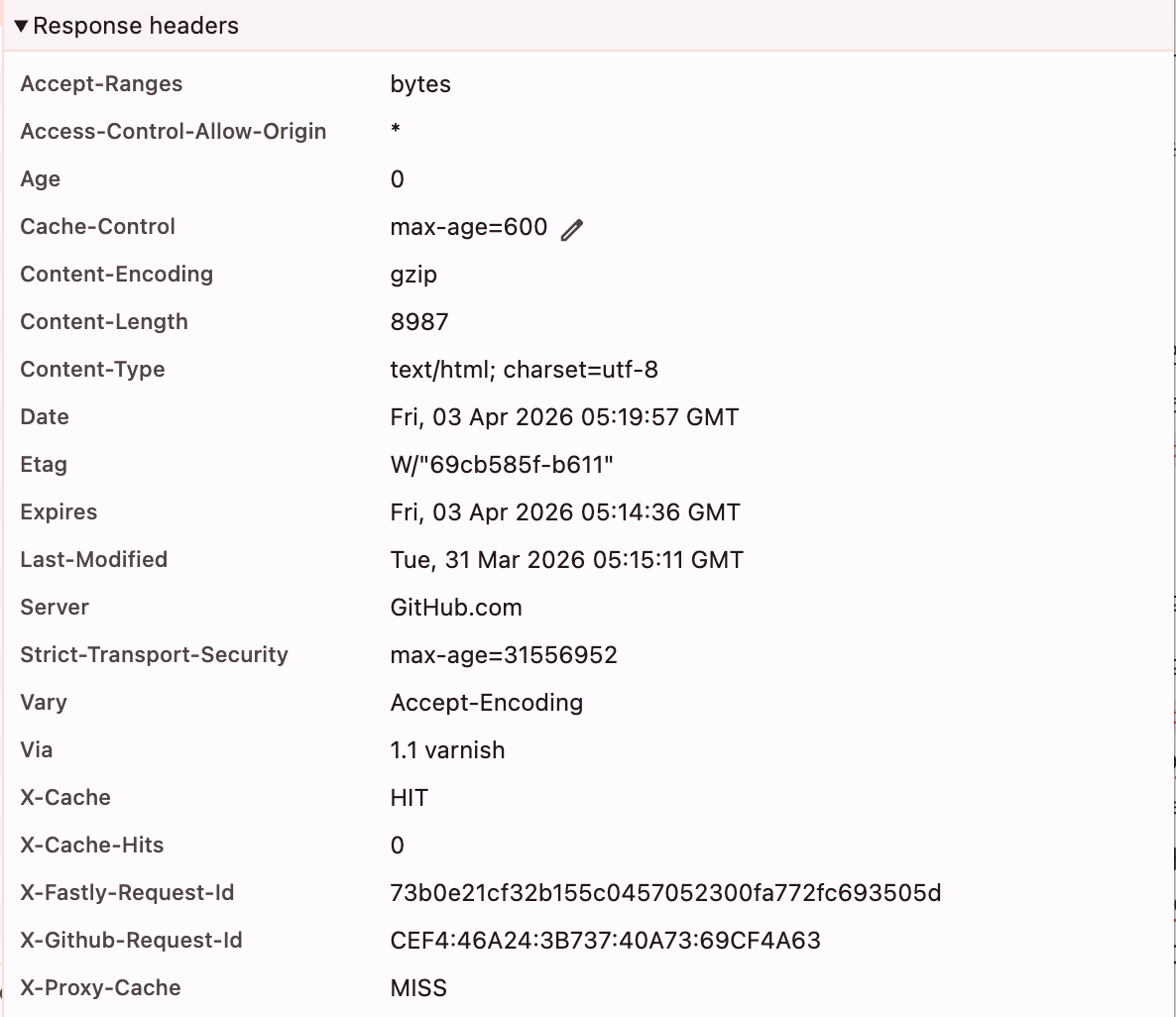Click the Vary Accept-Encoding value
Viewport: 1176px width, 1017px height.
point(487,703)
